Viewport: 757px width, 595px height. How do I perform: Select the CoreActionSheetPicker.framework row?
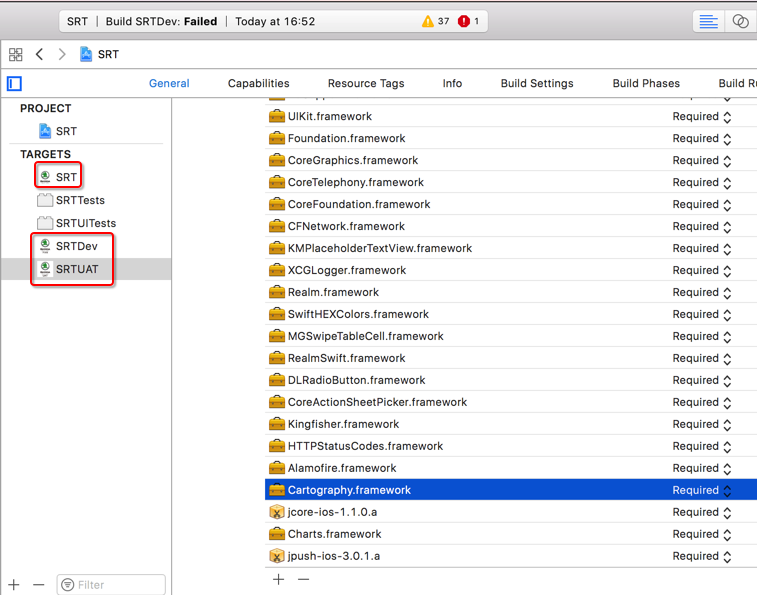(x=511, y=402)
